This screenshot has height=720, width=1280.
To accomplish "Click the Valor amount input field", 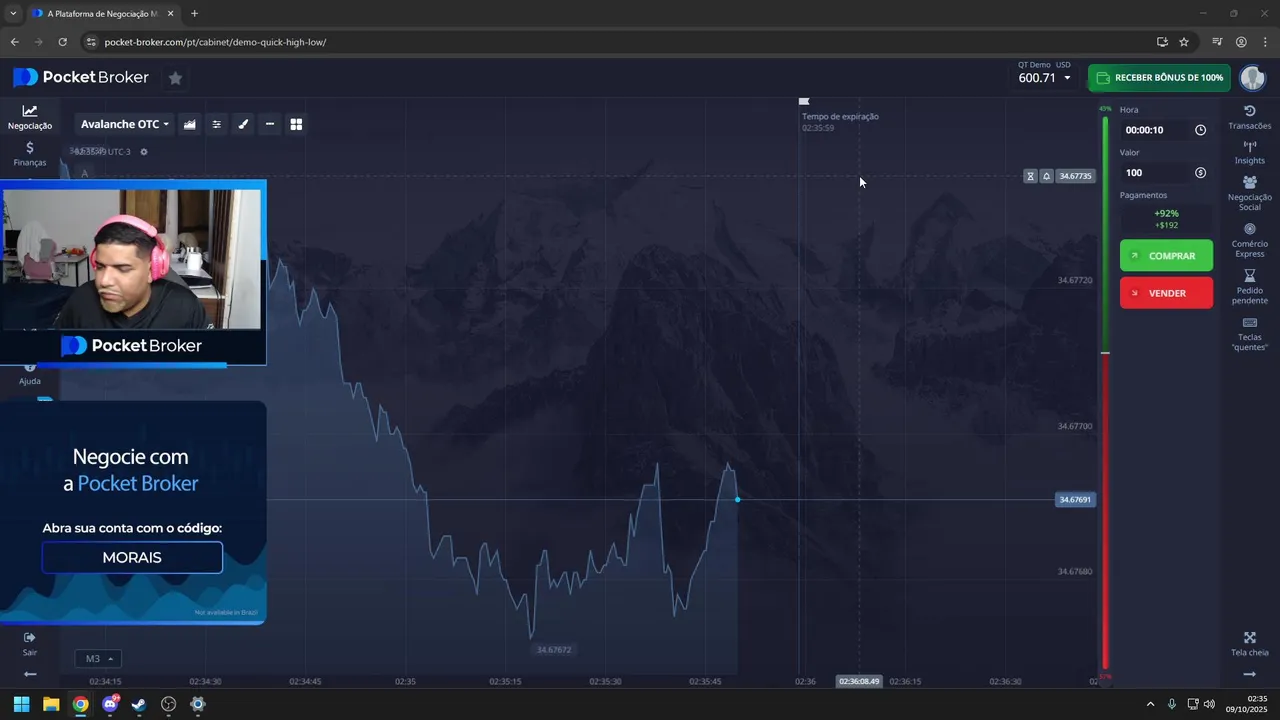I will point(1166,173).
